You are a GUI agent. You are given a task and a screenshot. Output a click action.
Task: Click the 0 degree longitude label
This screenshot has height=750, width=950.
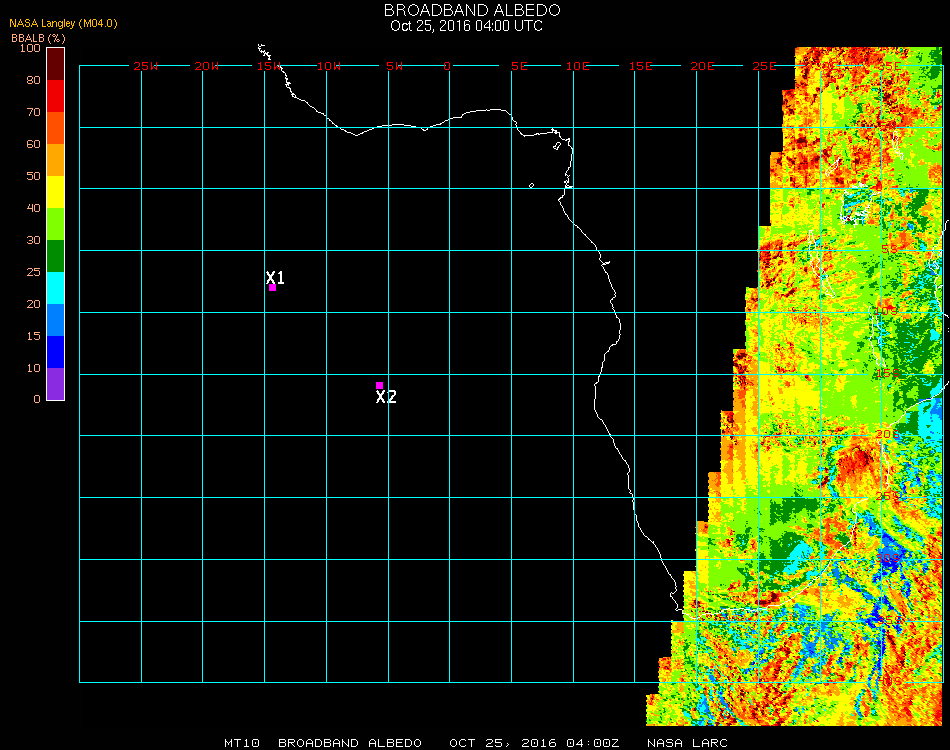pos(447,66)
